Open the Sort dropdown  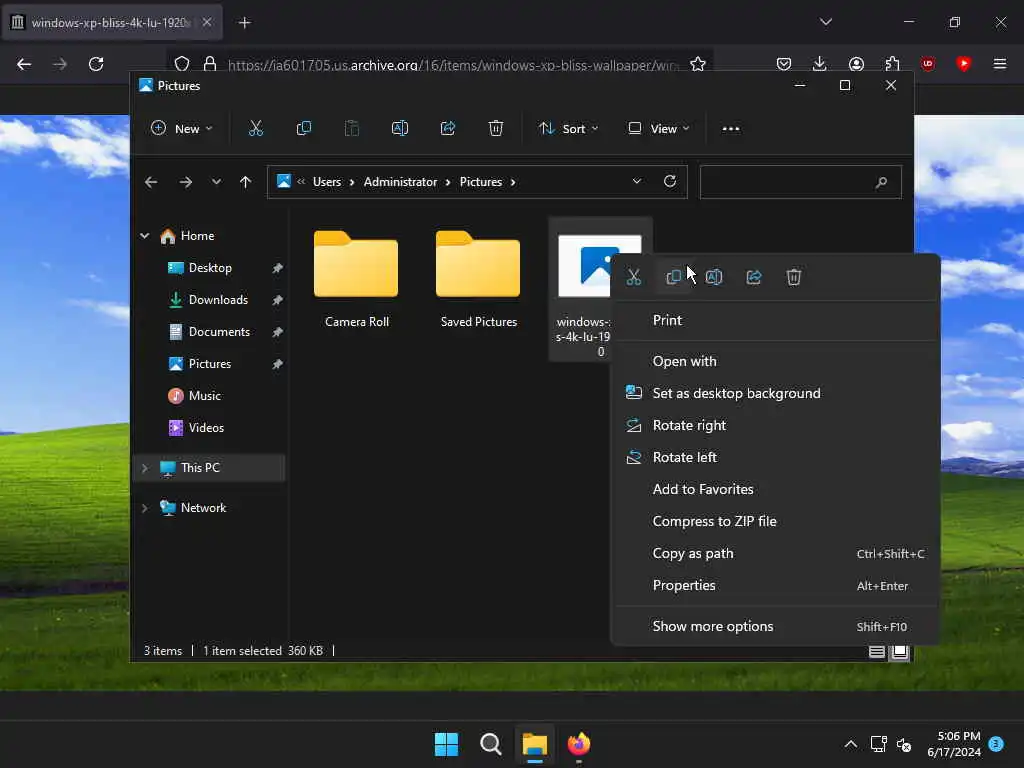click(x=568, y=129)
